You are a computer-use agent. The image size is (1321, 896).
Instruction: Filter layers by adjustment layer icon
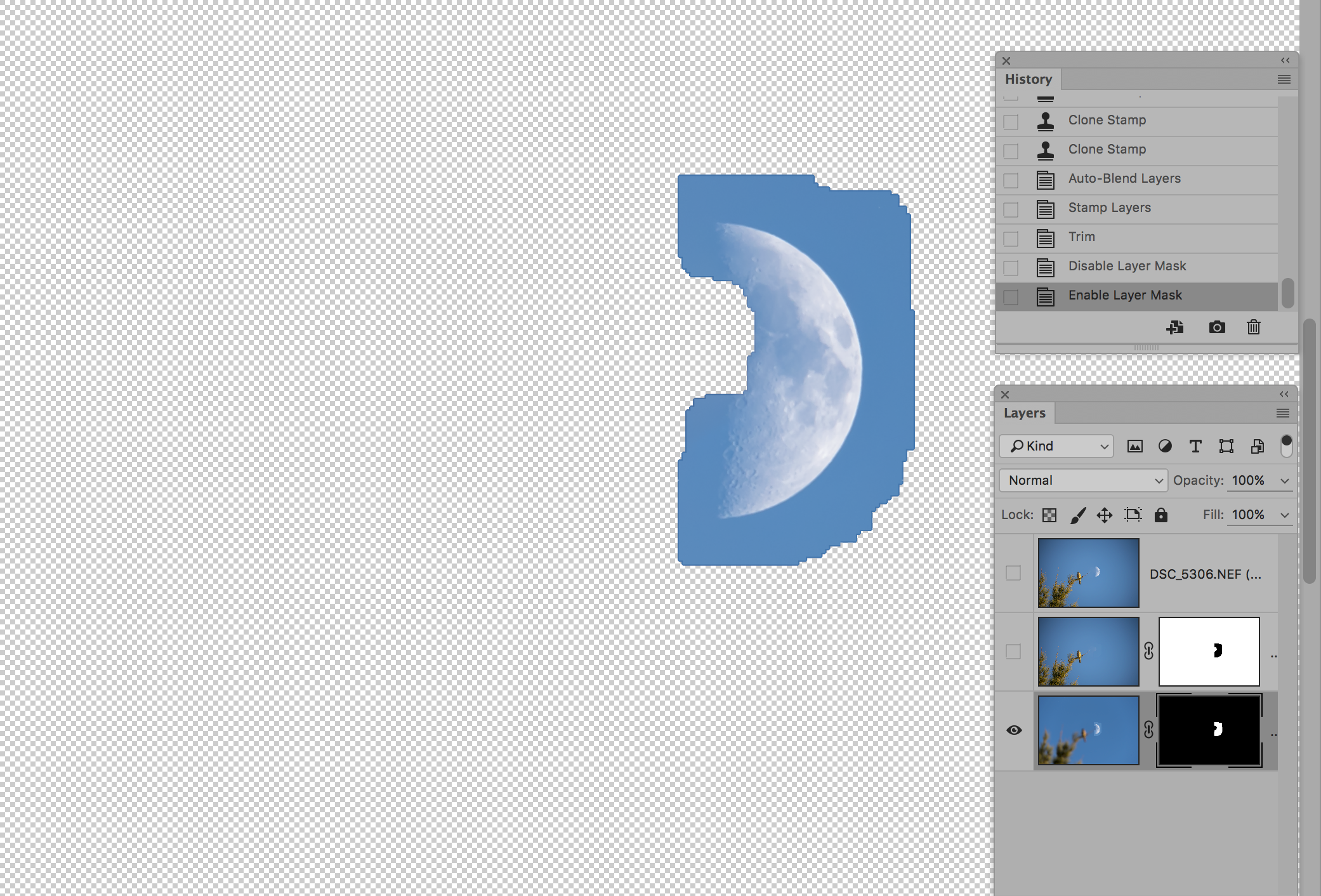pos(1165,446)
